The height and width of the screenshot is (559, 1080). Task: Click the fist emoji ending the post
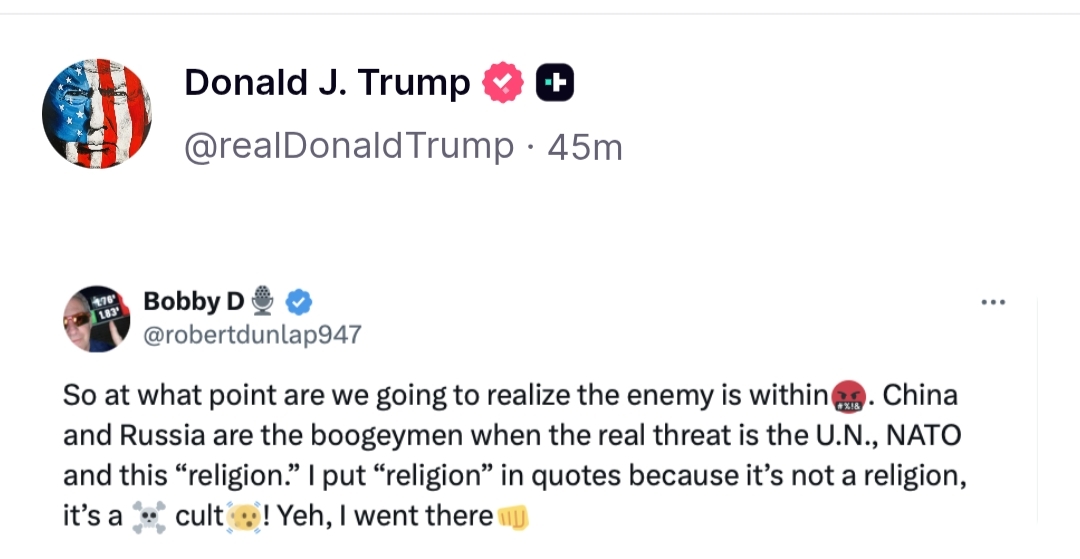512,518
